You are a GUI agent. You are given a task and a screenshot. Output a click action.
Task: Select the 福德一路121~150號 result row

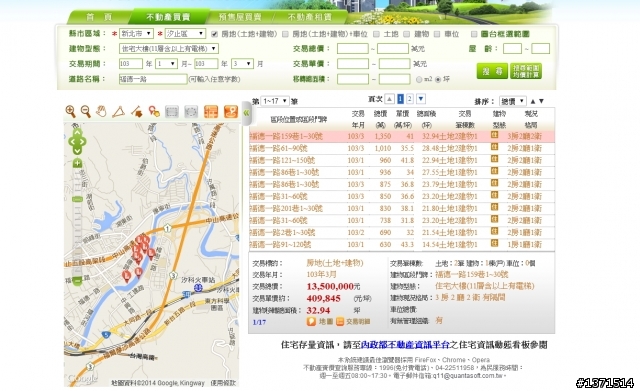coord(402,160)
